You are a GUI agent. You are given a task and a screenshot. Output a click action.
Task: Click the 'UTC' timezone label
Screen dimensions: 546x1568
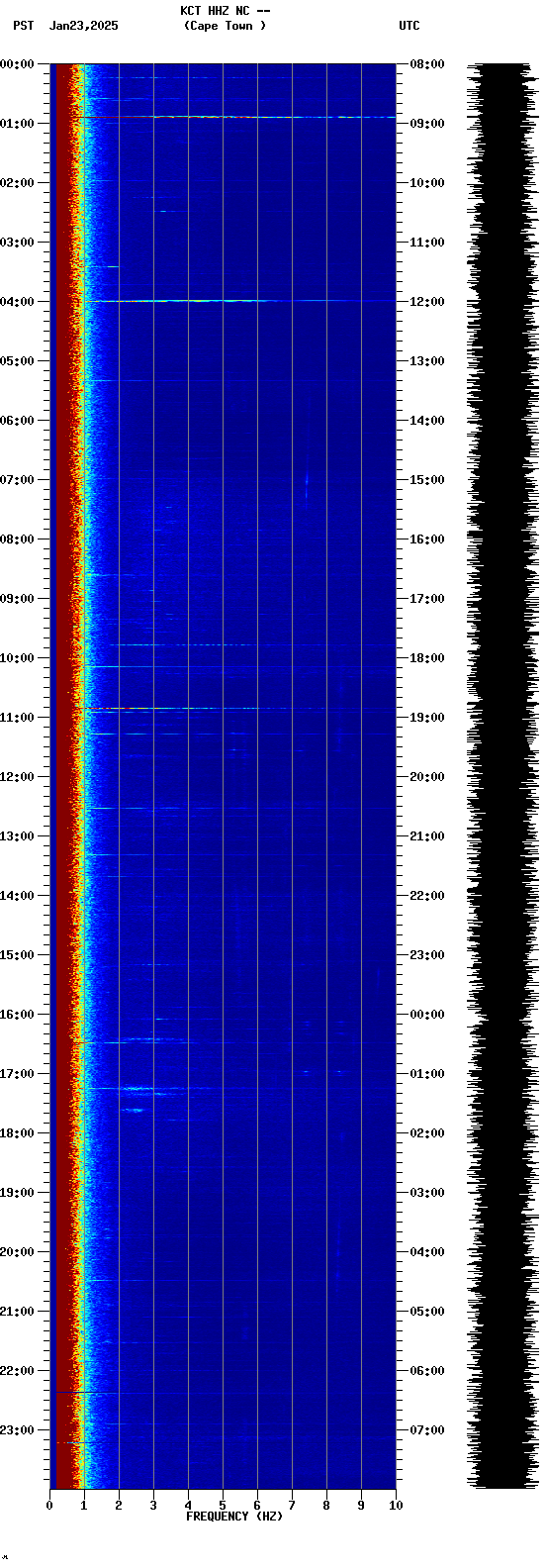click(409, 26)
